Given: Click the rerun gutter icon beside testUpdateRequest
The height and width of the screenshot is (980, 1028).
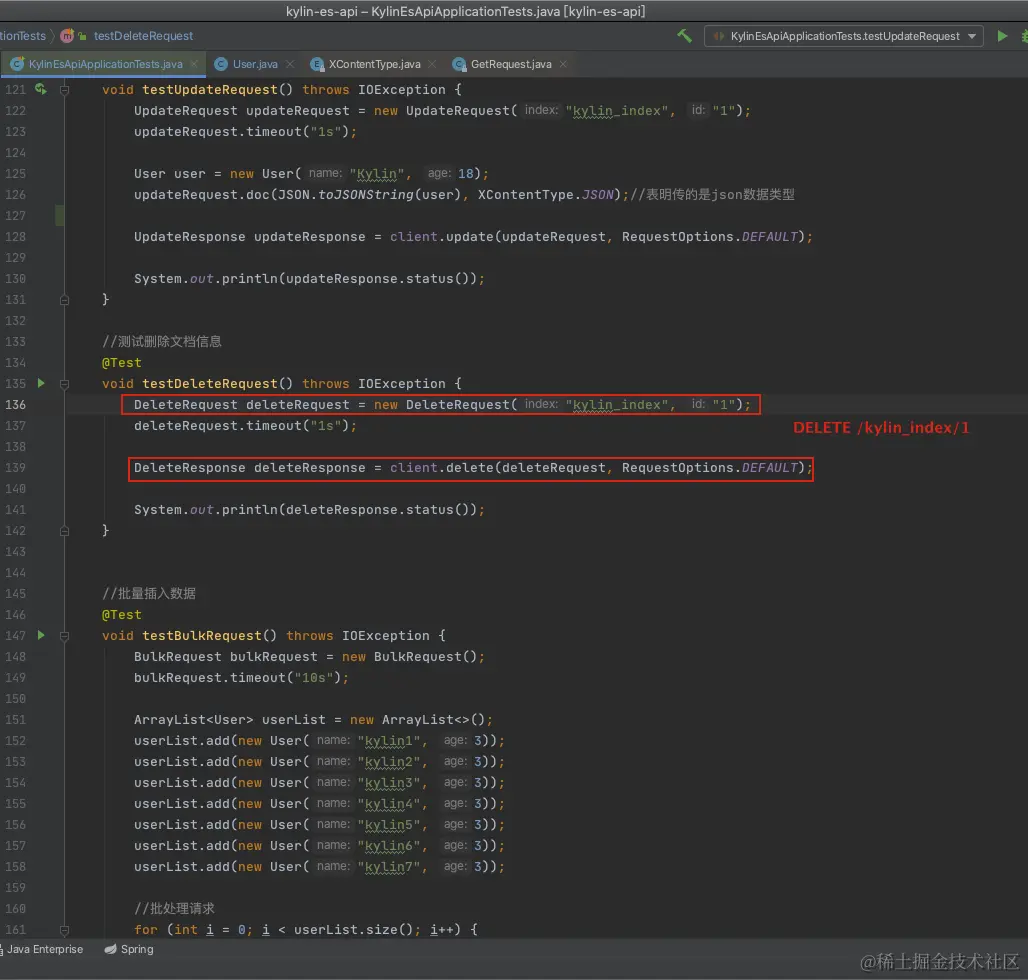Looking at the screenshot, I should click(41, 89).
